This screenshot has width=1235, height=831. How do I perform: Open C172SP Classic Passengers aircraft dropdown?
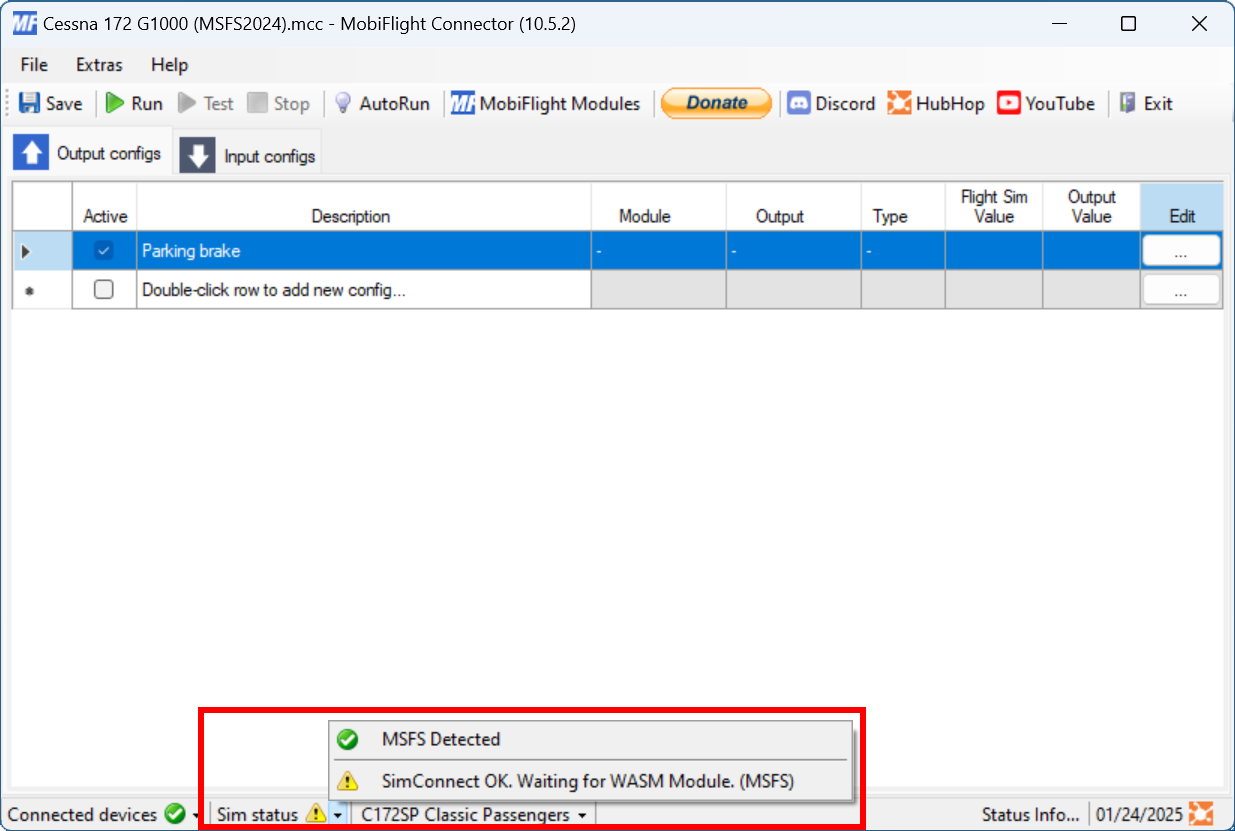coord(474,815)
